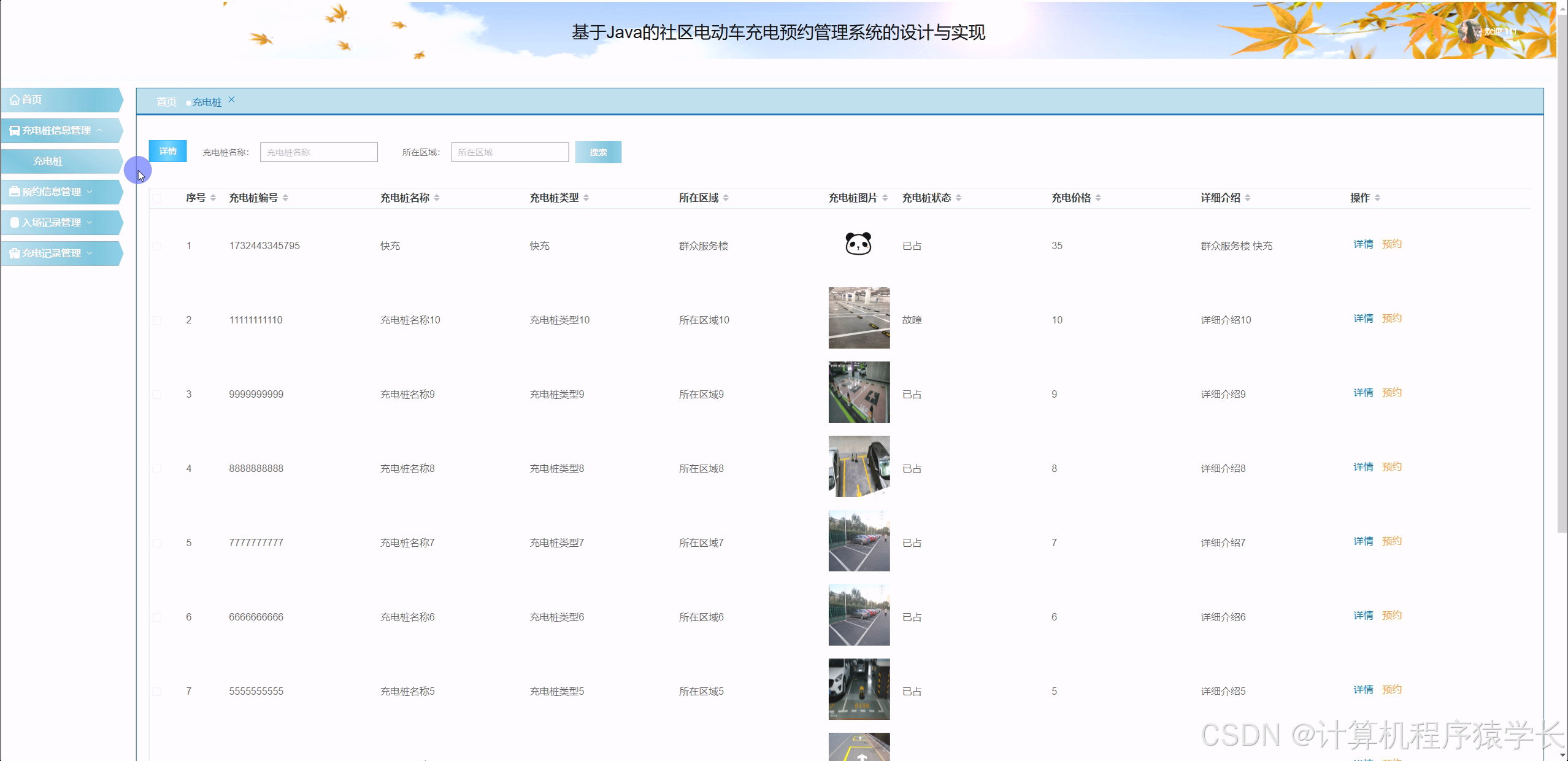Switch to the 首页 breadcrumb tab

pyautogui.click(x=166, y=102)
